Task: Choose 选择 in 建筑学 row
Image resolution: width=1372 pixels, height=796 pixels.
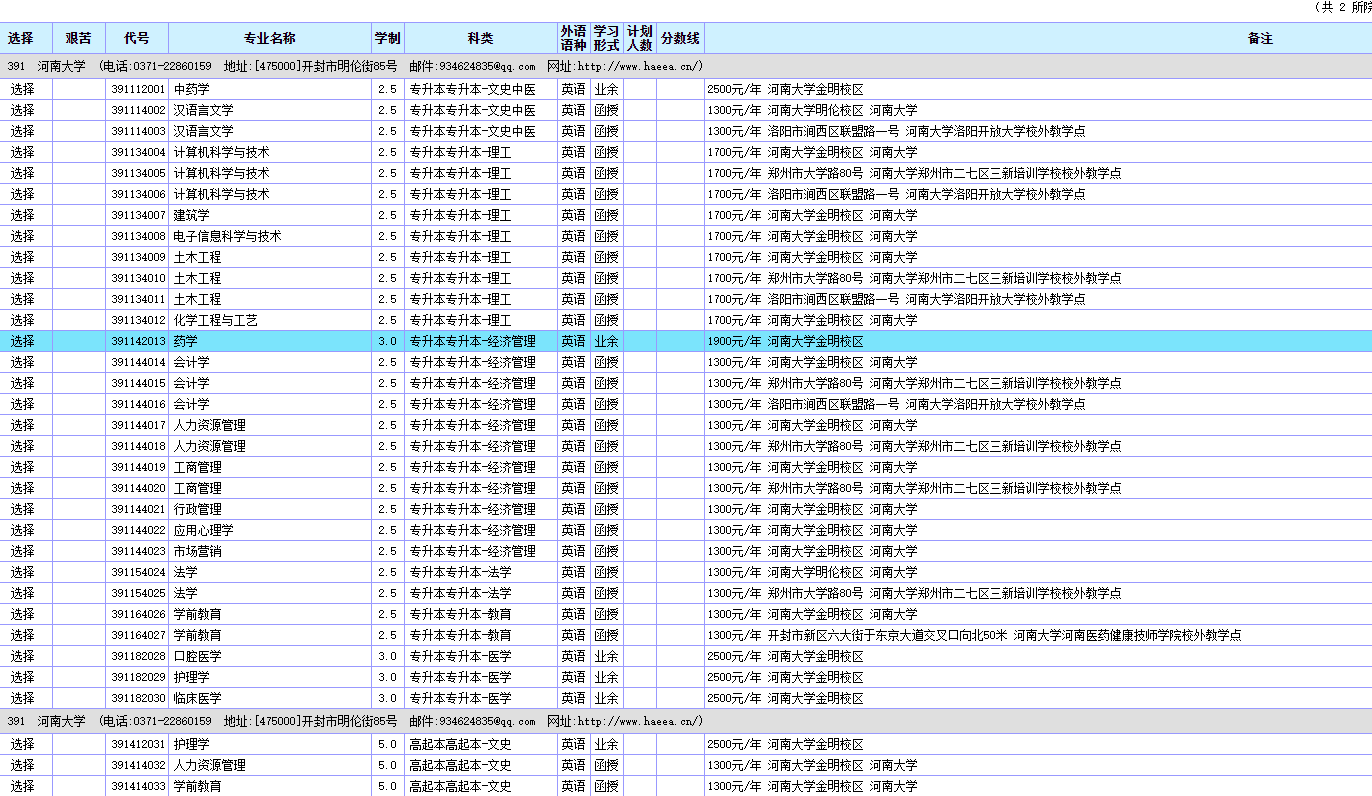Action: tap(23, 215)
